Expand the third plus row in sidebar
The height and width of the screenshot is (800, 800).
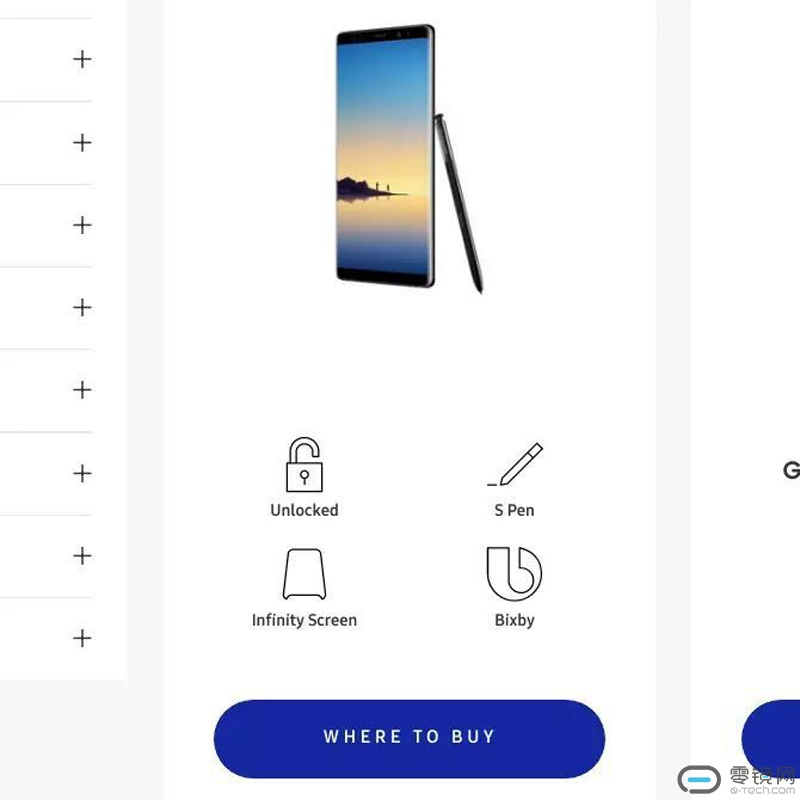[x=82, y=225]
